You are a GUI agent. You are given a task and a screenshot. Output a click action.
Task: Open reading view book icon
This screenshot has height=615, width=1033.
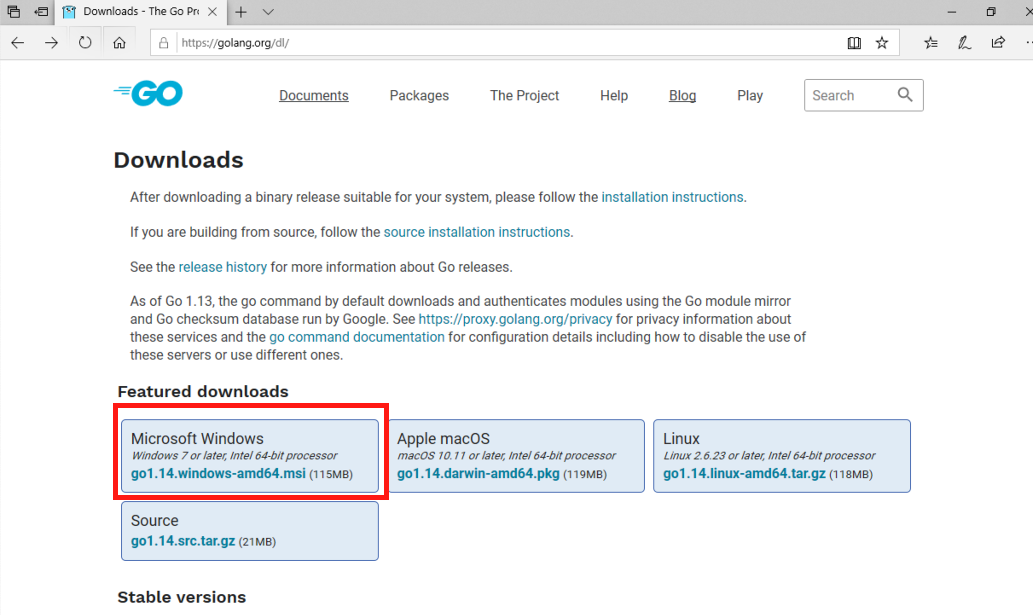pyautogui.click(x=854, y=43)
